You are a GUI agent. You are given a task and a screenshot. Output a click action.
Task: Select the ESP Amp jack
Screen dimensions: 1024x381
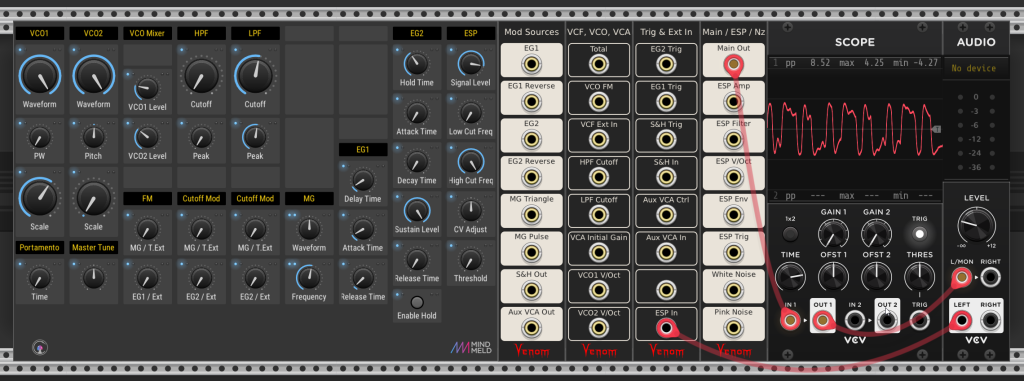click(733, 102)
